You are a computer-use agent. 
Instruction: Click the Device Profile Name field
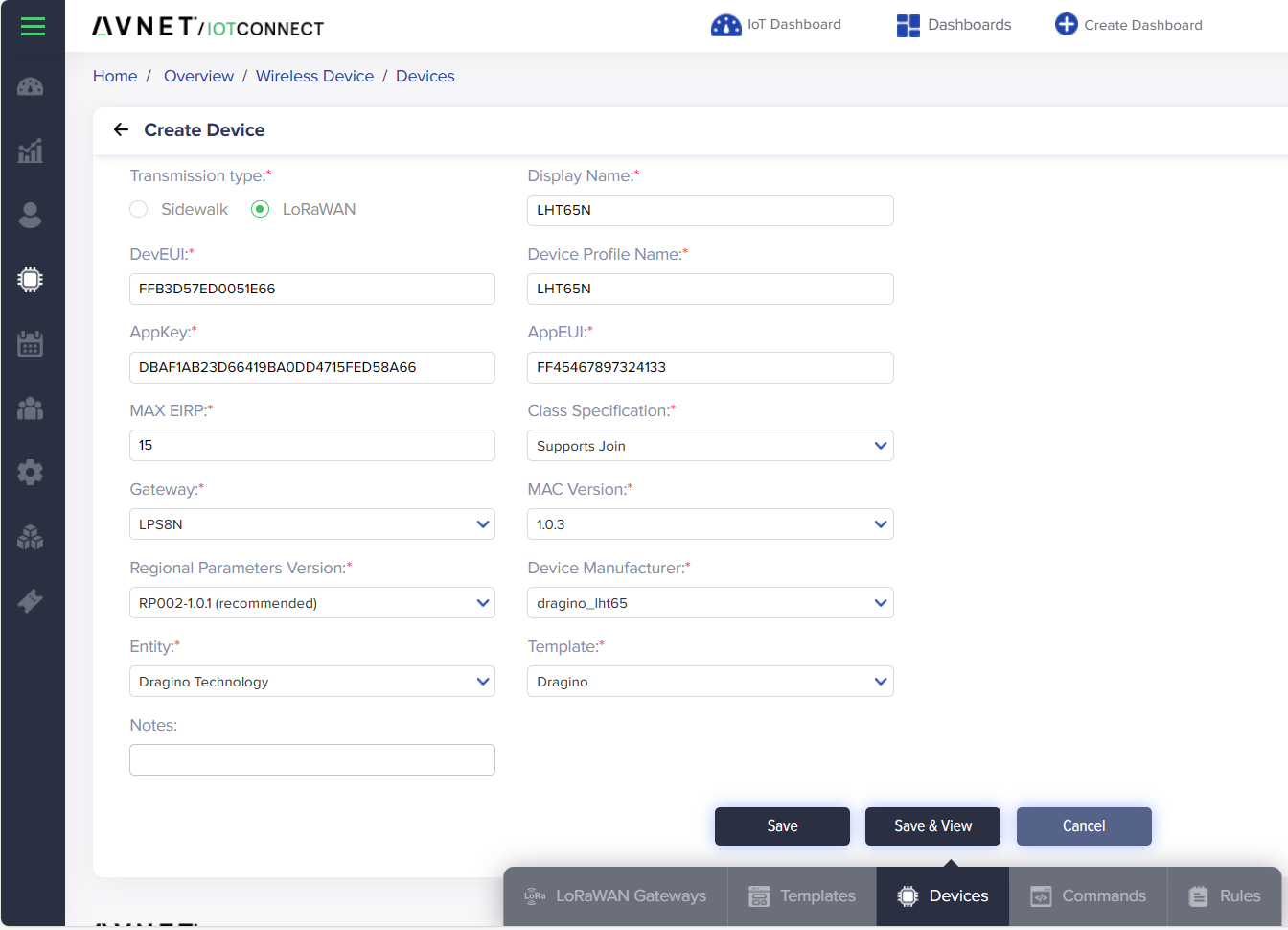710,289
